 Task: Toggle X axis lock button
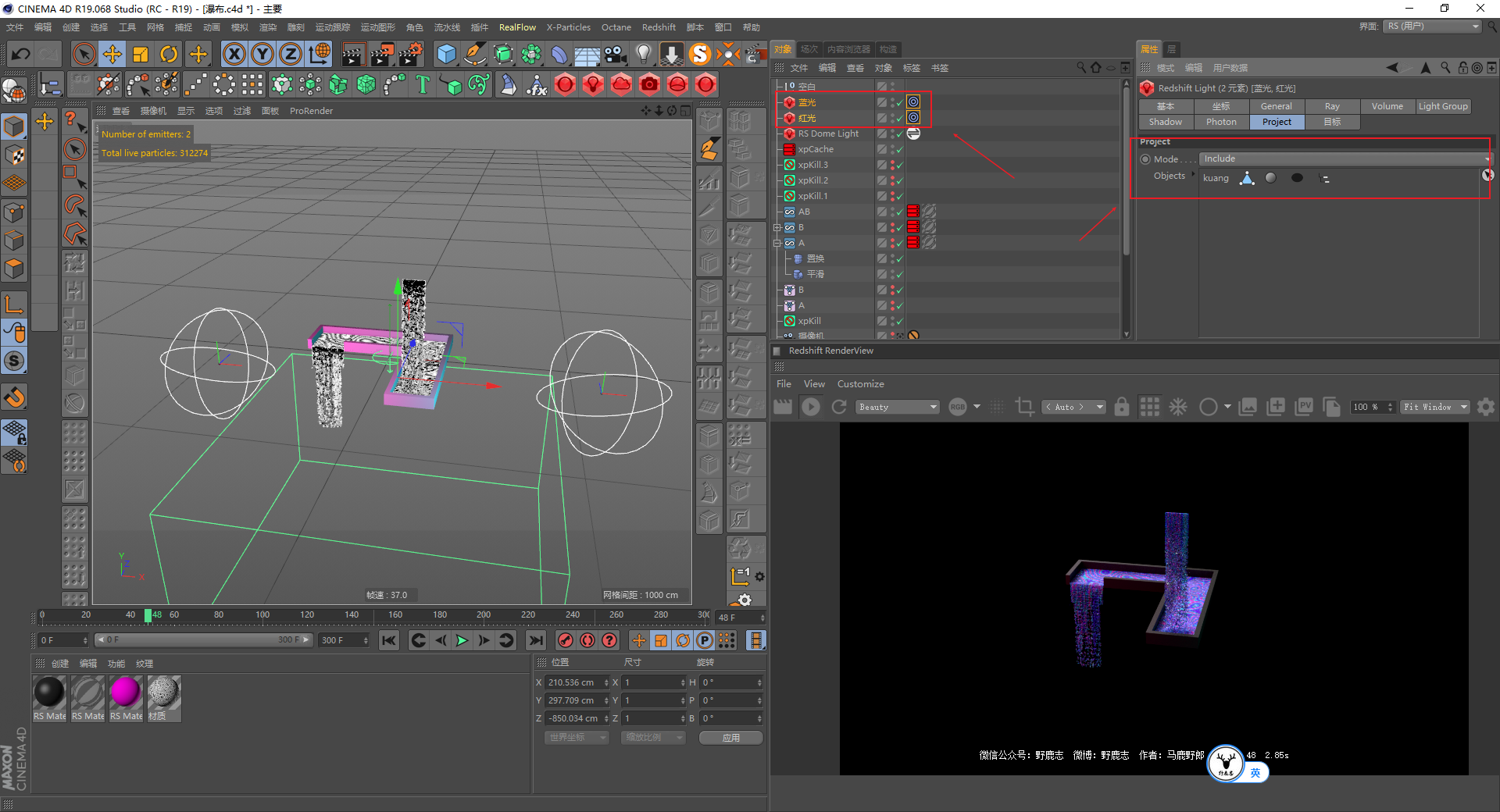234,54
